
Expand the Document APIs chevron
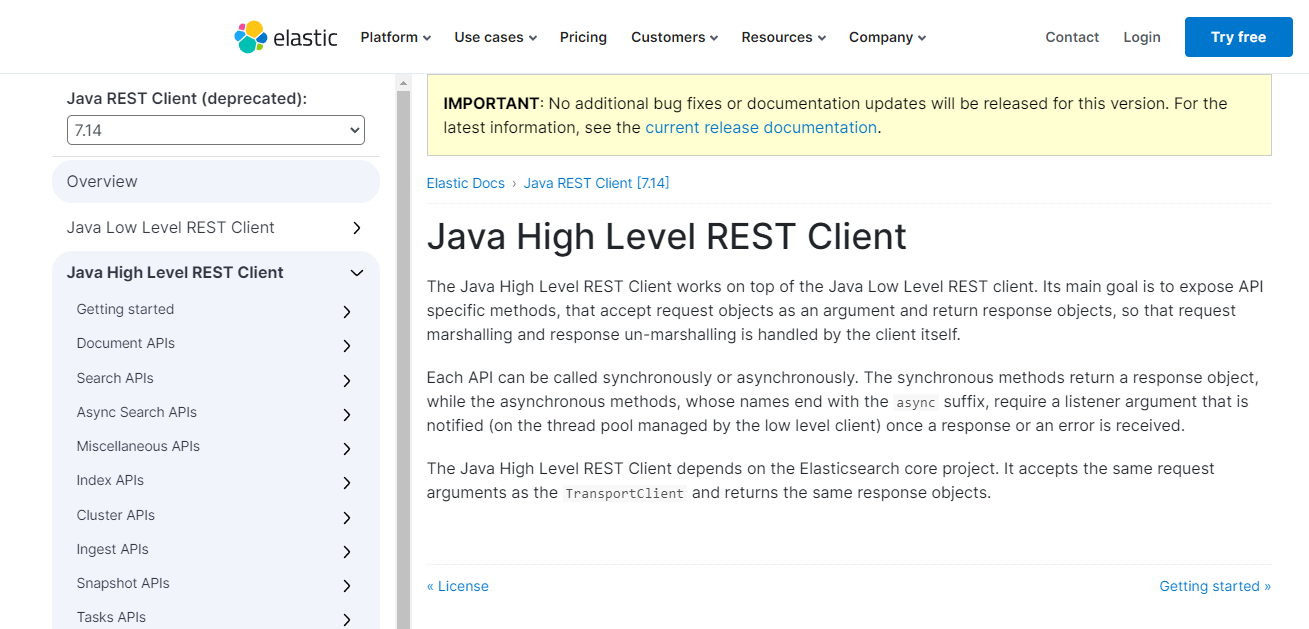(x=347, y=346)
